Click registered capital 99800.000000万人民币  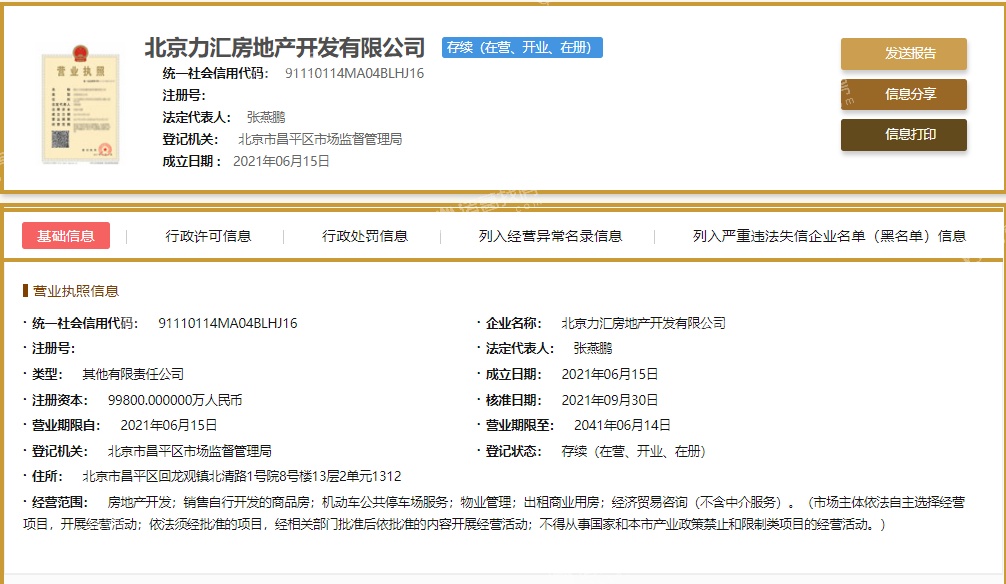click(x=175, y=400)
